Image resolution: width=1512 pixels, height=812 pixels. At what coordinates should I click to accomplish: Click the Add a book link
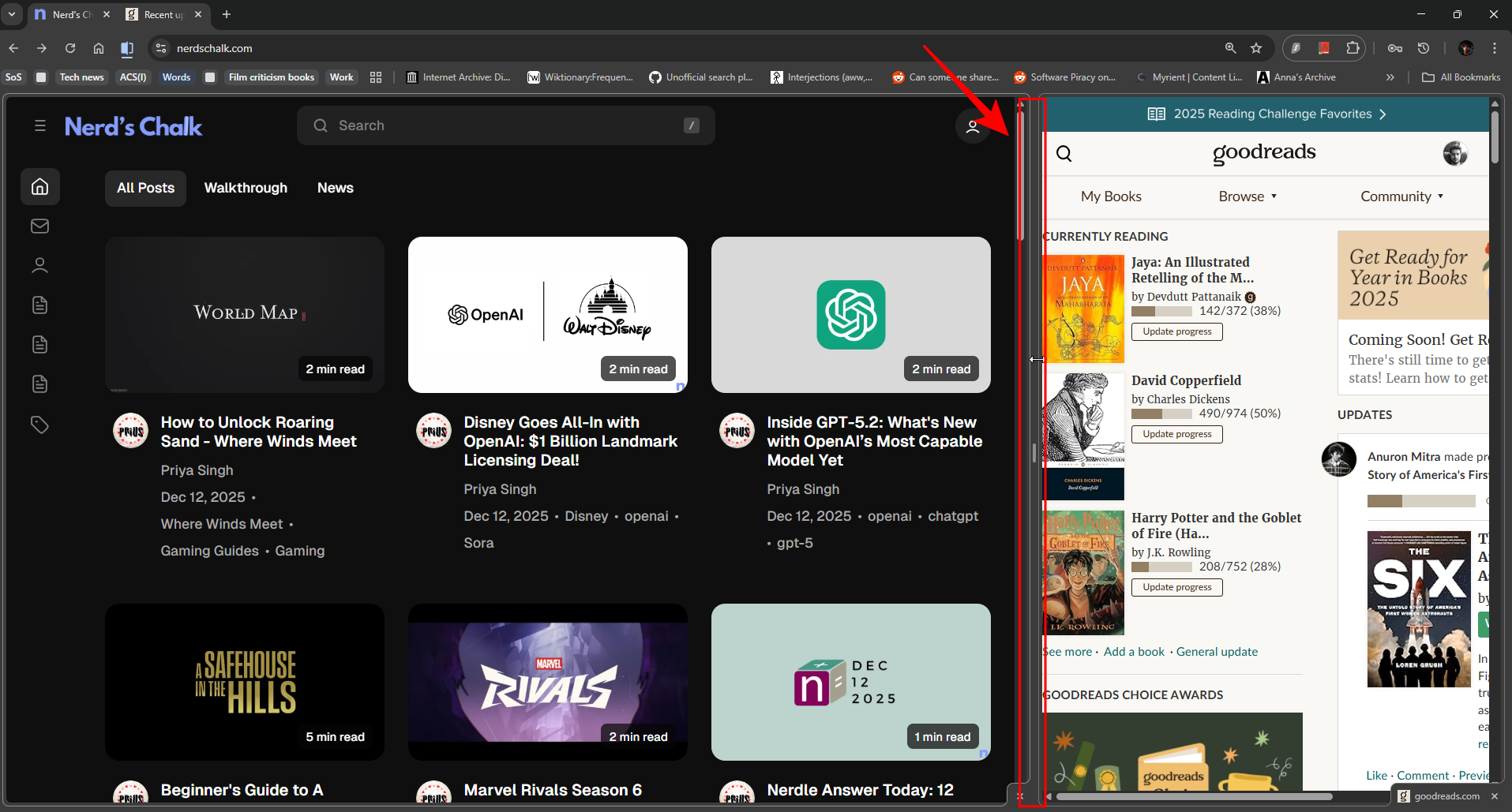click(1134, 652)
